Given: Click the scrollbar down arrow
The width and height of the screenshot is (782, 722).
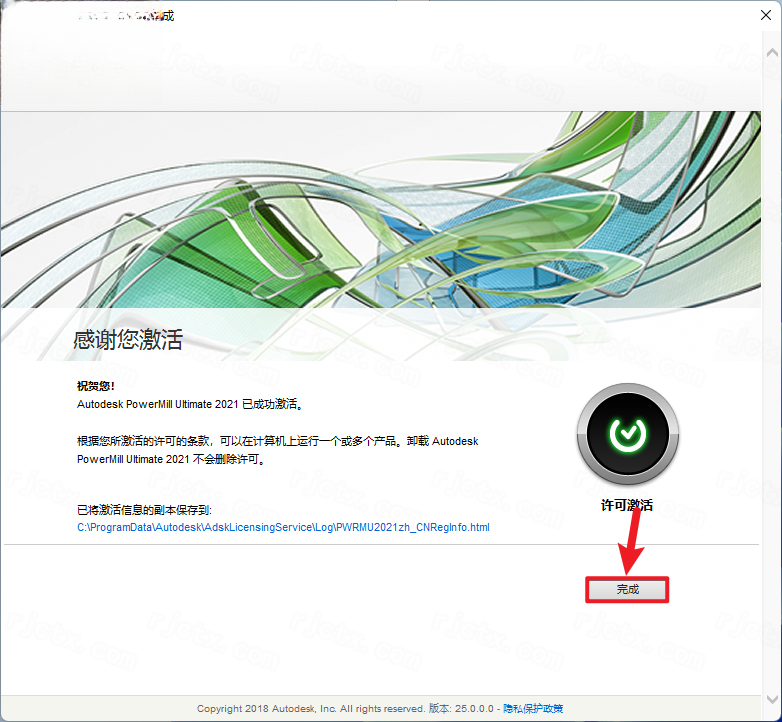Looking at the screenshot, I should 772,699.
